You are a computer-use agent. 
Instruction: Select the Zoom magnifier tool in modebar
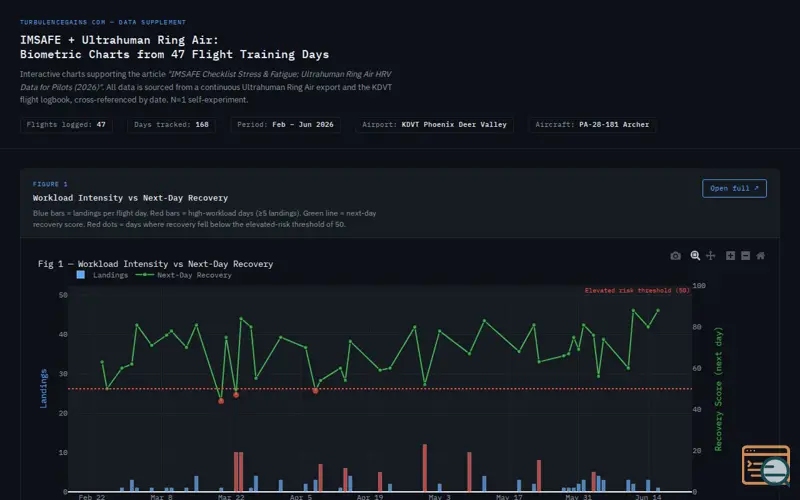click(695, 256)
